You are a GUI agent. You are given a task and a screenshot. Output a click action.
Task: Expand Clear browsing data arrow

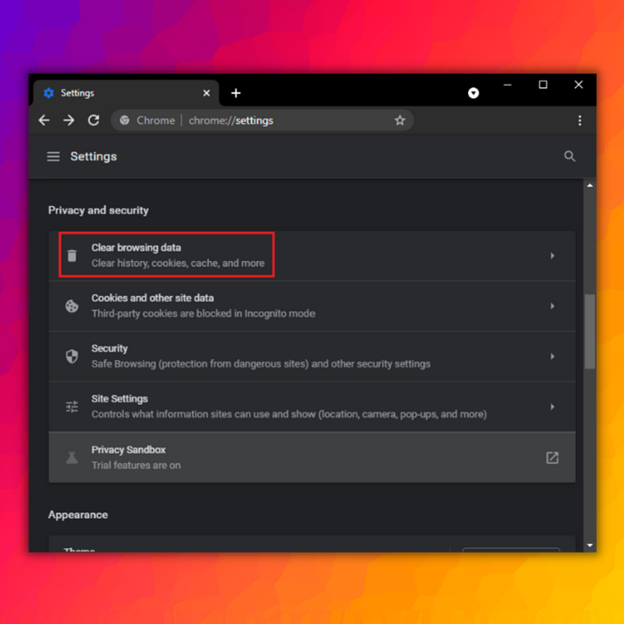coord(552,255)
